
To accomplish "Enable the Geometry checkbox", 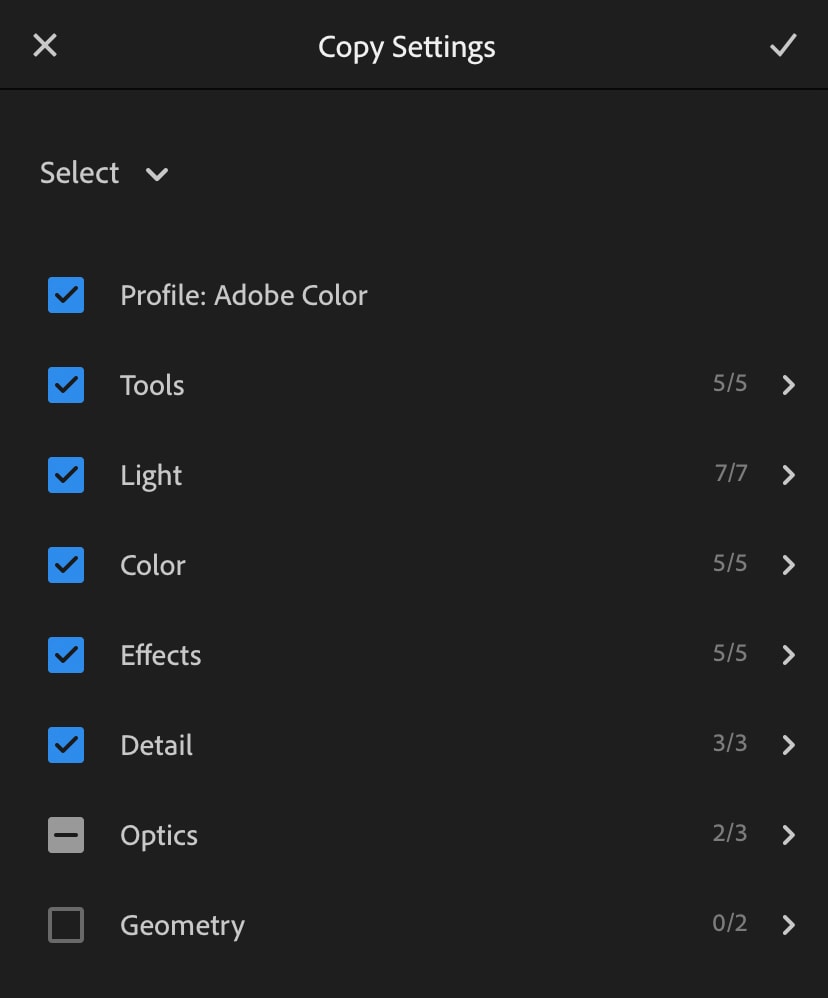I will coord(66,925).
